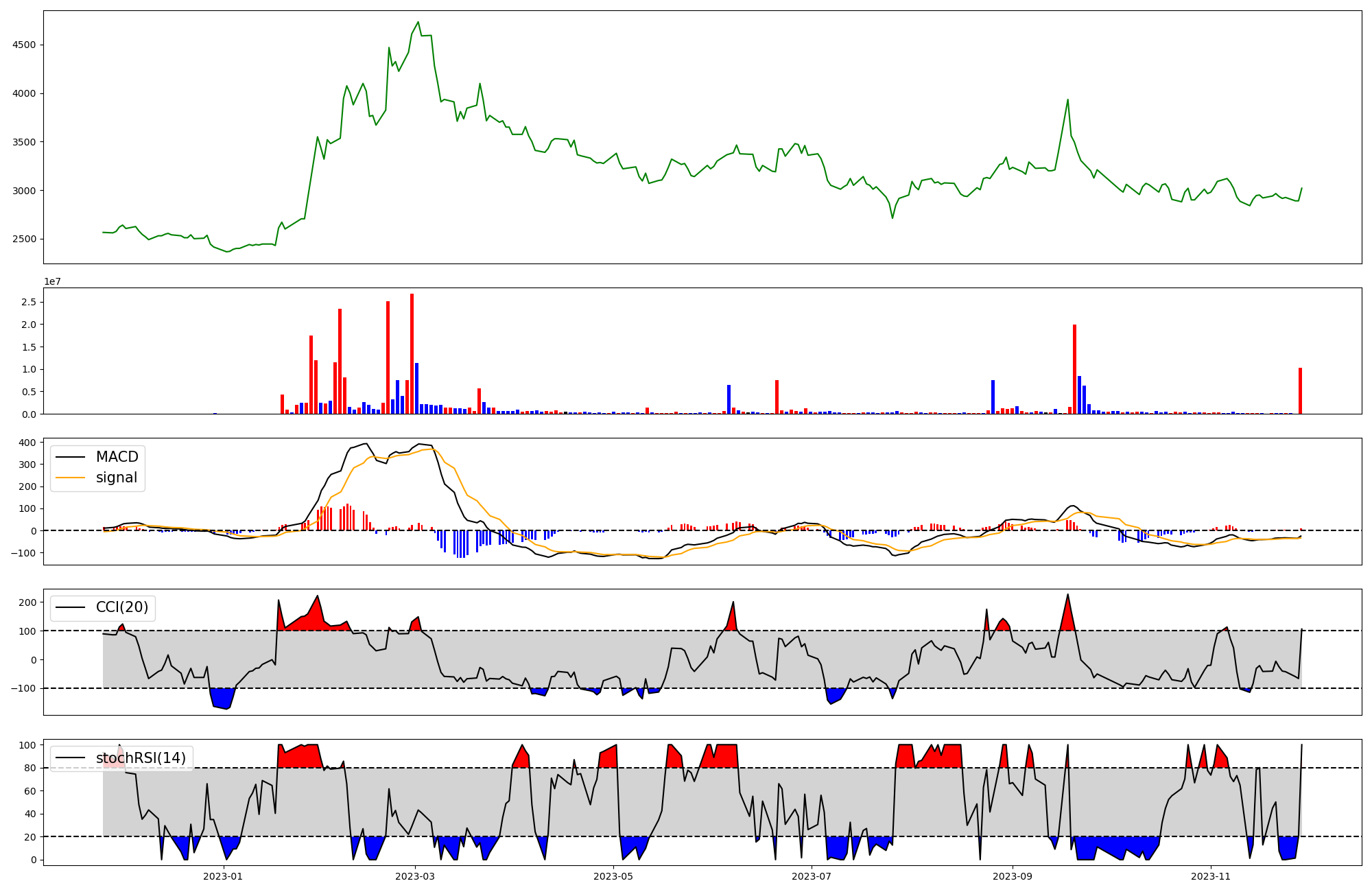Select the stochRSI(14) legend entry
Image resolution: width=1372 pixels, height=892 pixels.
[141, 758]
